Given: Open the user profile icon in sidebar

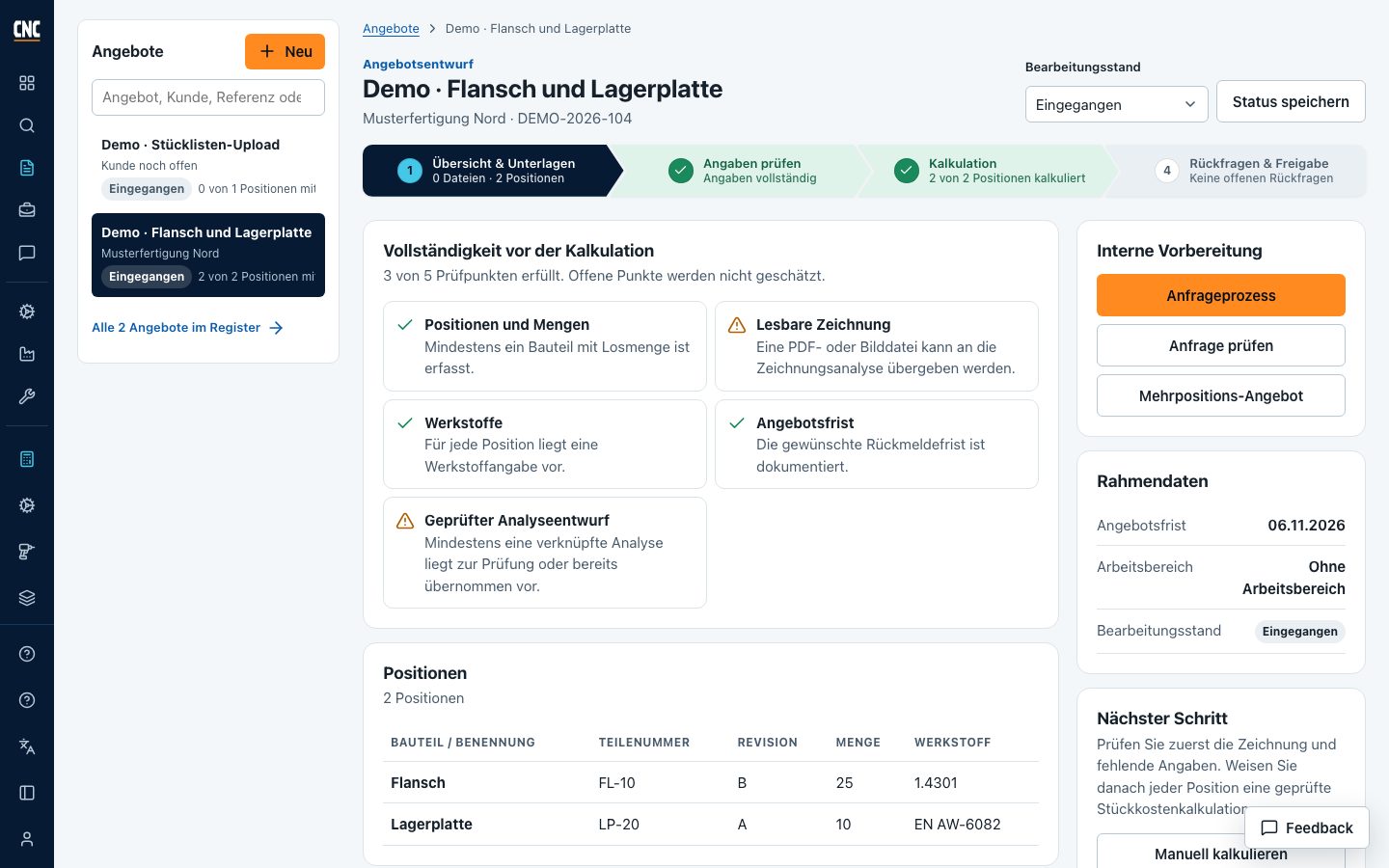Looking at the screenshot, I should tap(27, 839).
